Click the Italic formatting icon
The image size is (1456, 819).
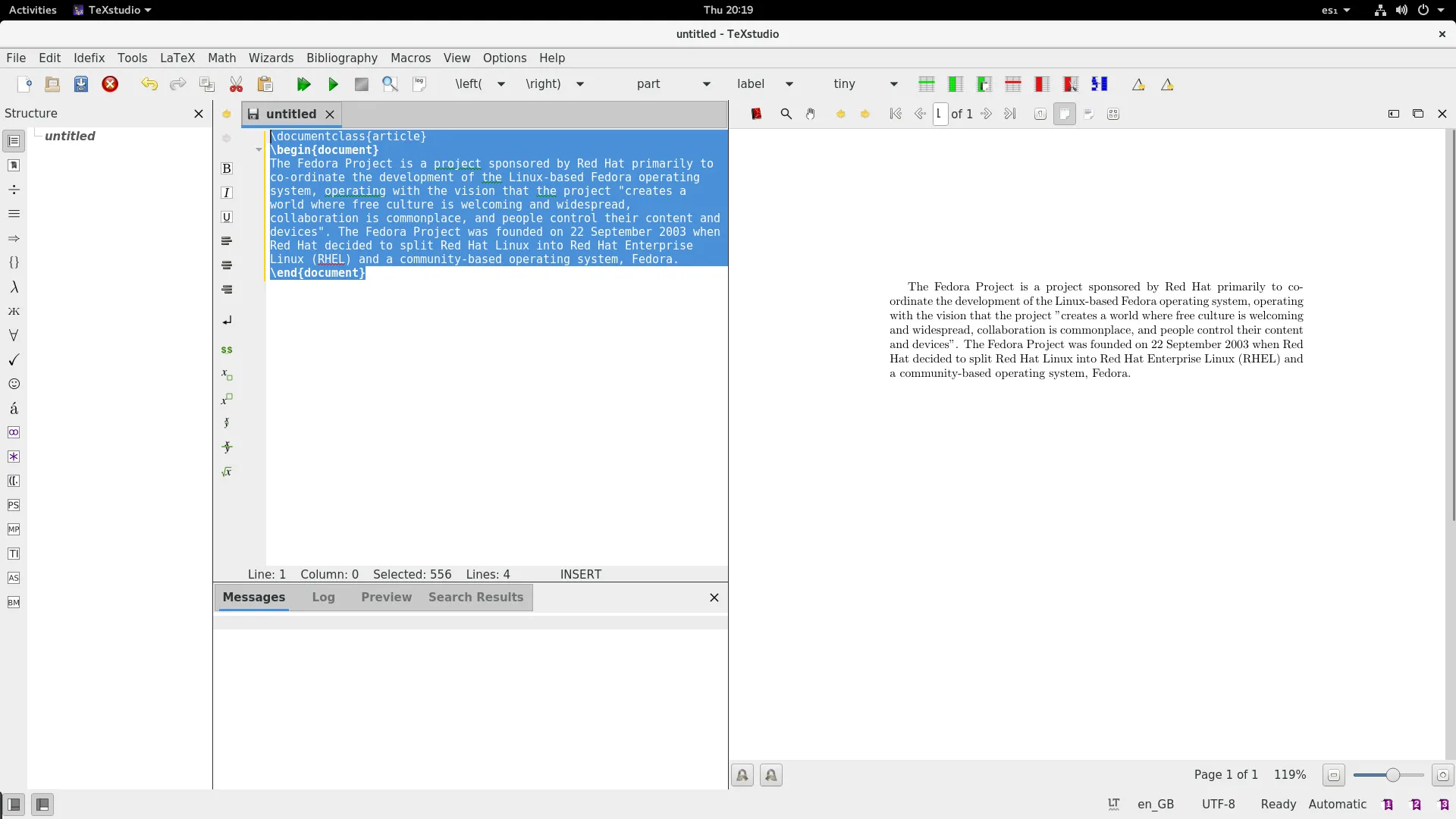point(227,193)
